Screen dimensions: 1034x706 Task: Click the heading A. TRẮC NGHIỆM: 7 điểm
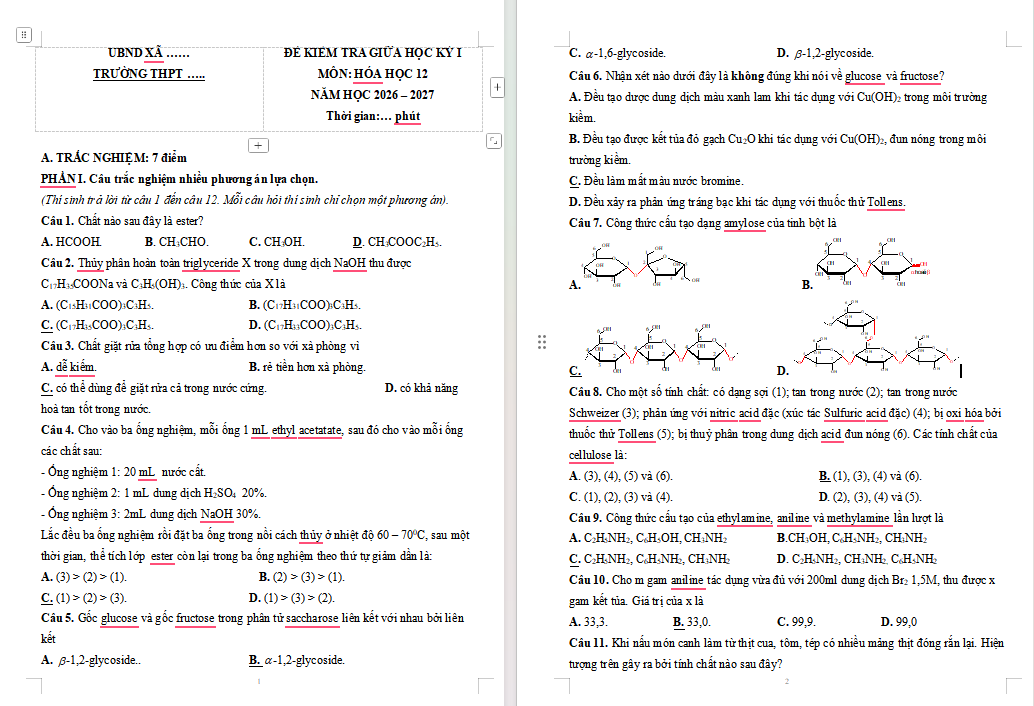pos(113,158)
